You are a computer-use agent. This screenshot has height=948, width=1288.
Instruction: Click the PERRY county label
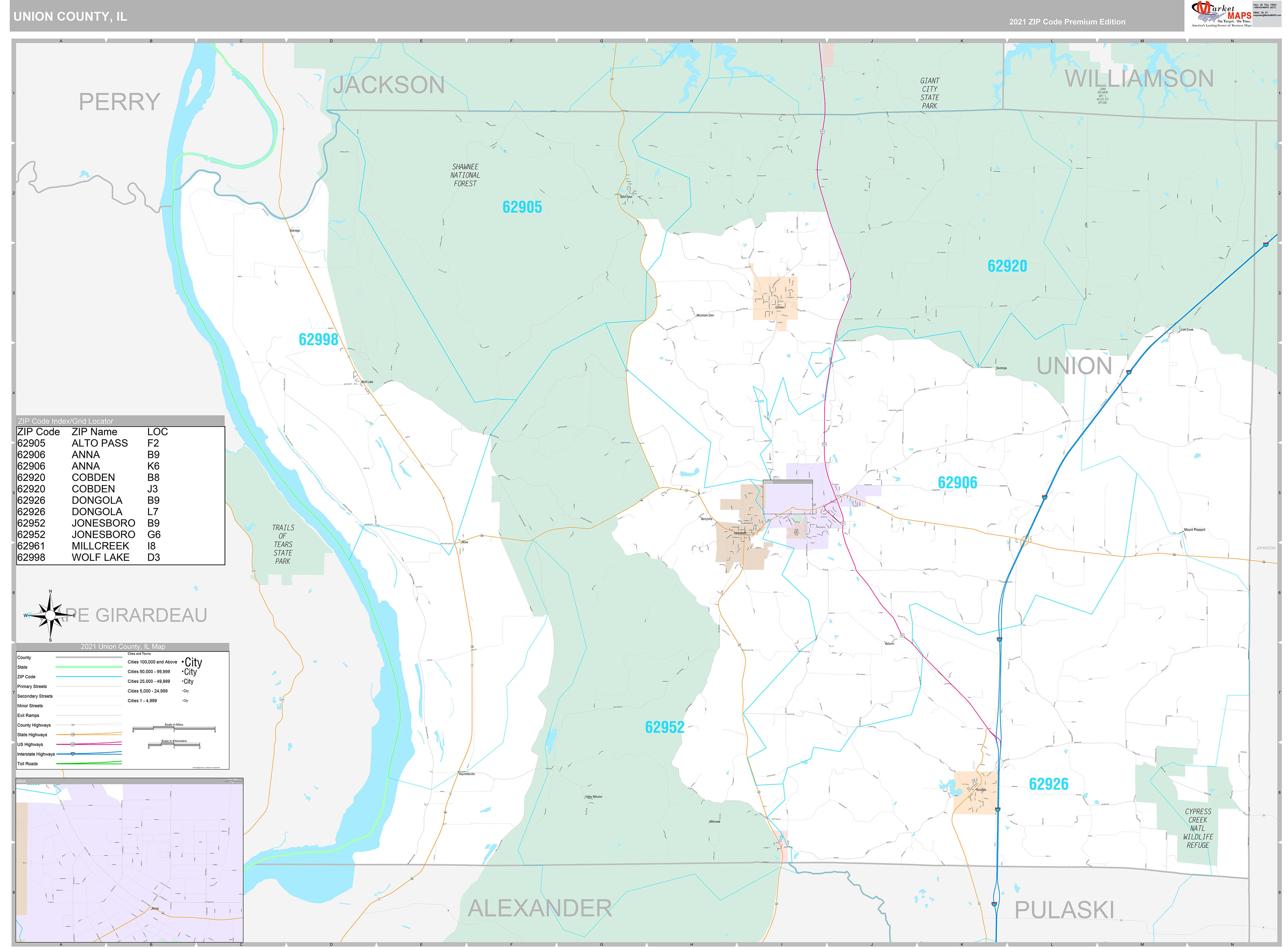(119, 102)
